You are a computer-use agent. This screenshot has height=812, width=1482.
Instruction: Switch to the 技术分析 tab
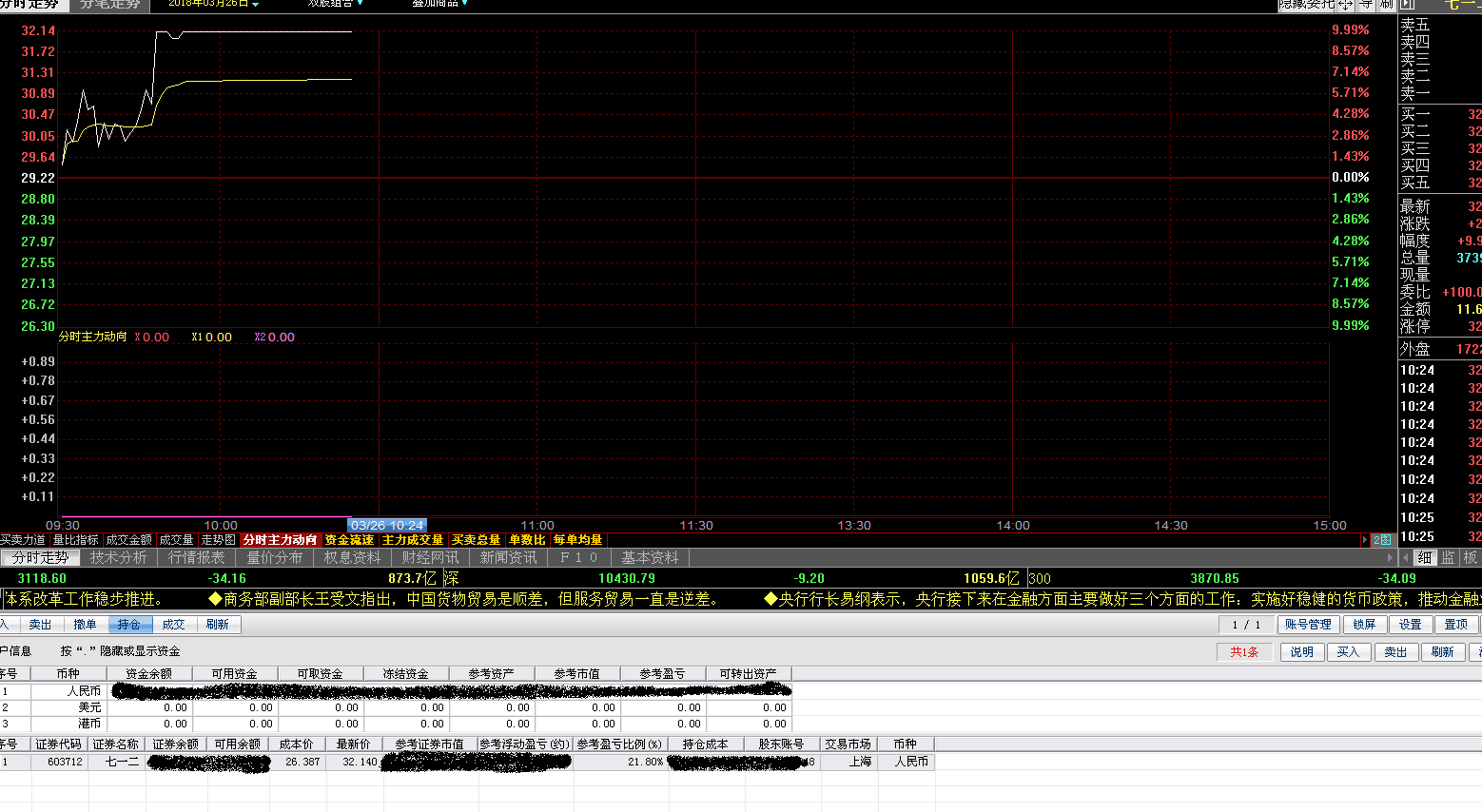coord(119,558)
